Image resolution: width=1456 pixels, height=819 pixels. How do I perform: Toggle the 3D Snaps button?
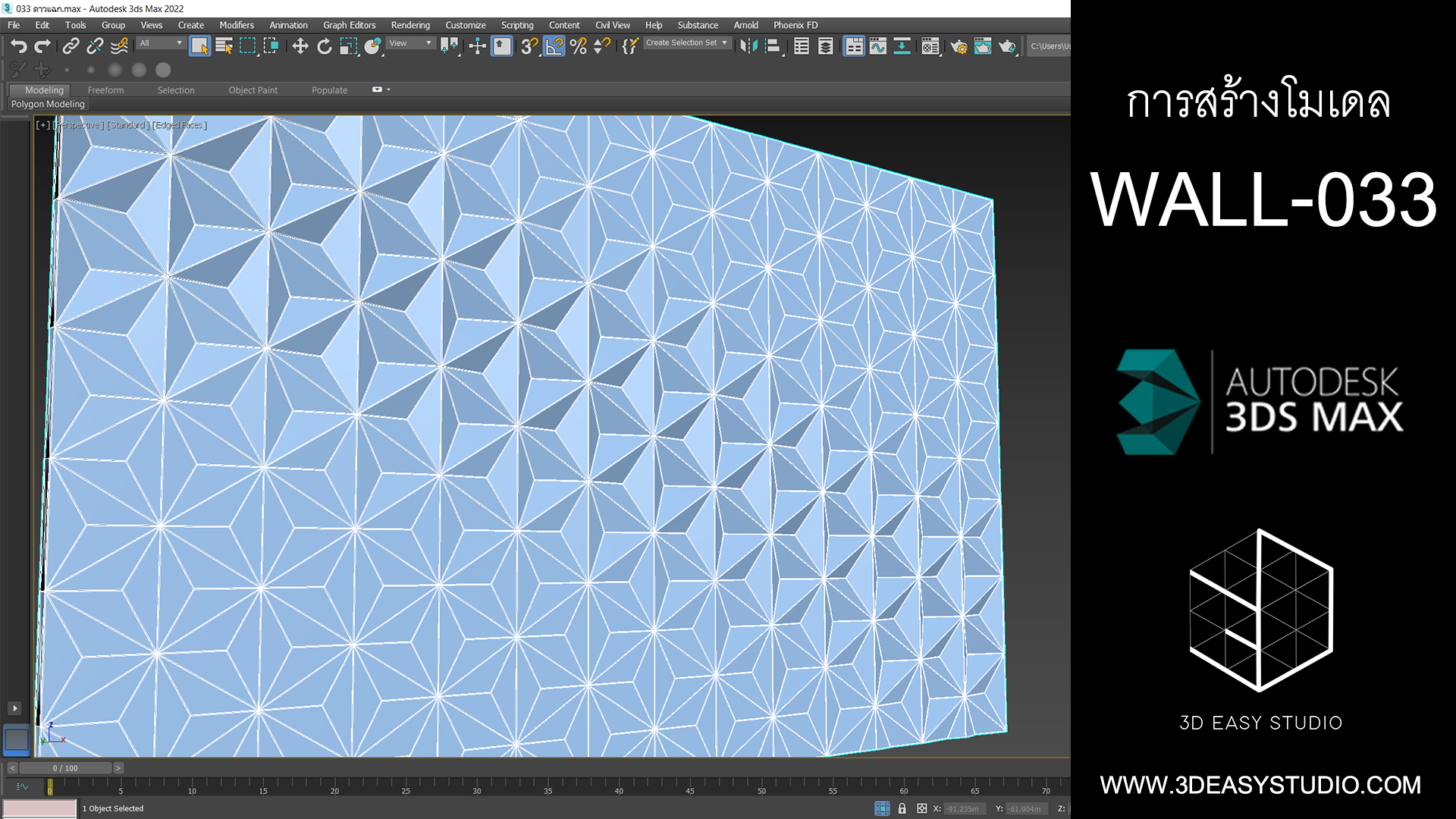click(529, 46)
